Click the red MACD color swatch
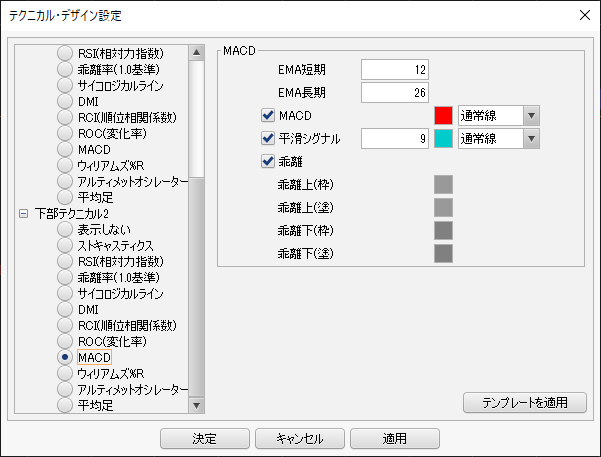Screen dimensions: 601x457 pyautogui.click(x=444, y=115)
